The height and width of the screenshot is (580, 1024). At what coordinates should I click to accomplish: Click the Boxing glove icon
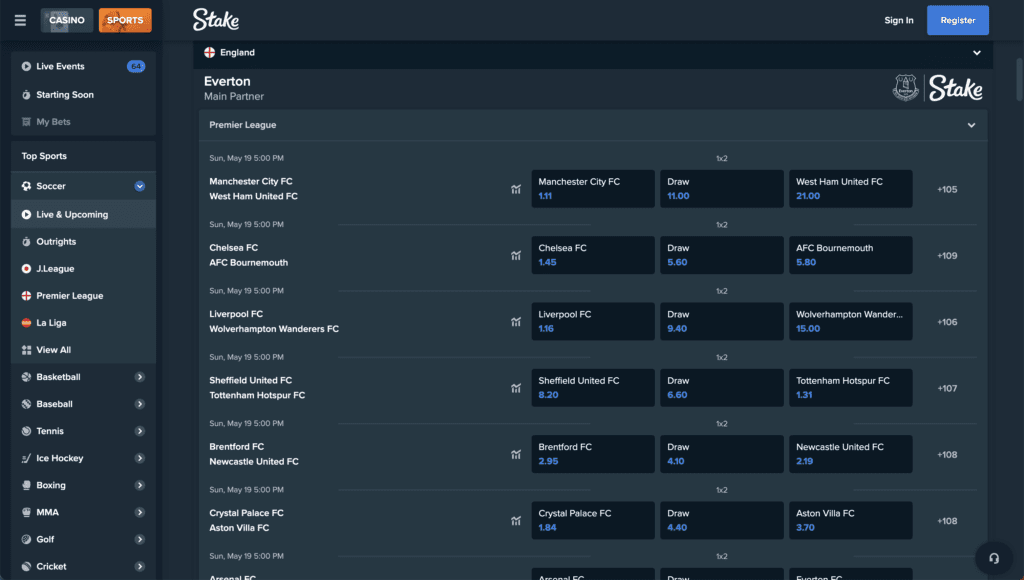coord(26,485)
